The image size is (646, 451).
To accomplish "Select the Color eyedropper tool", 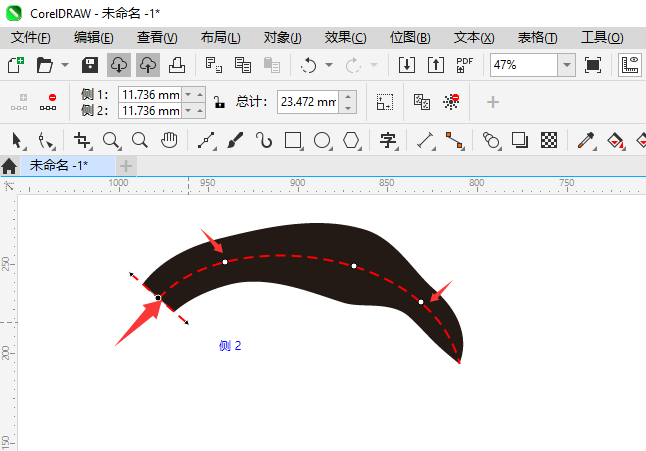I will [x=586, y=140].
